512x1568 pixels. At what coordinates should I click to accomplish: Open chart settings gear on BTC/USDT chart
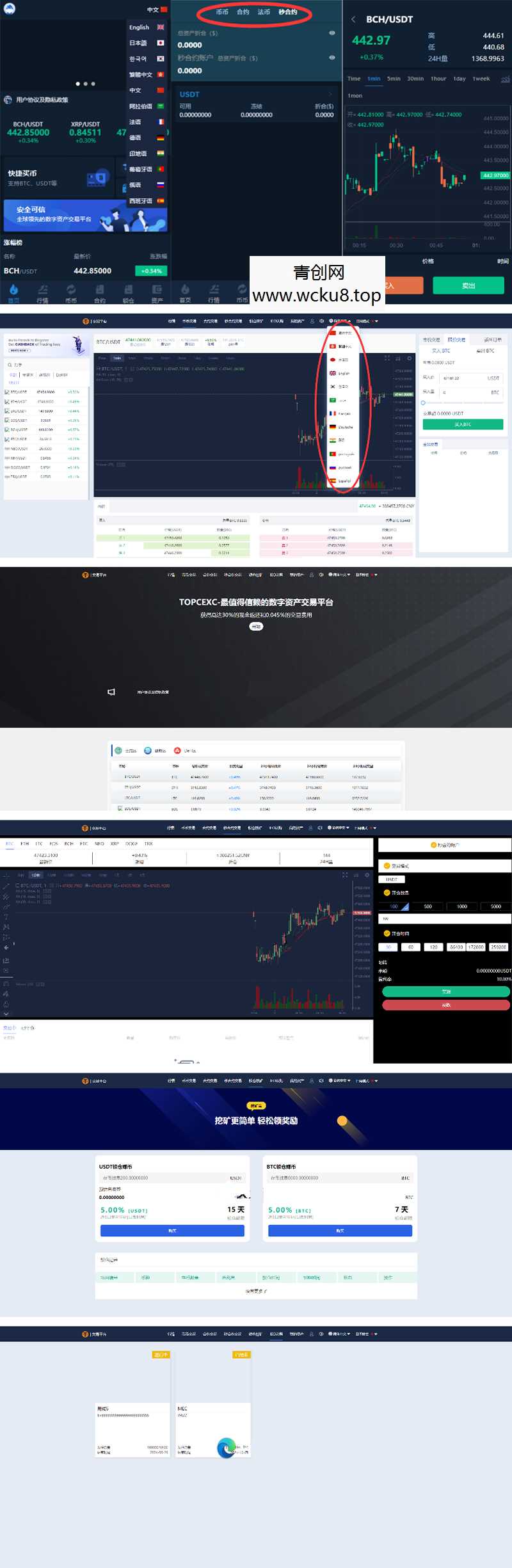409,358
